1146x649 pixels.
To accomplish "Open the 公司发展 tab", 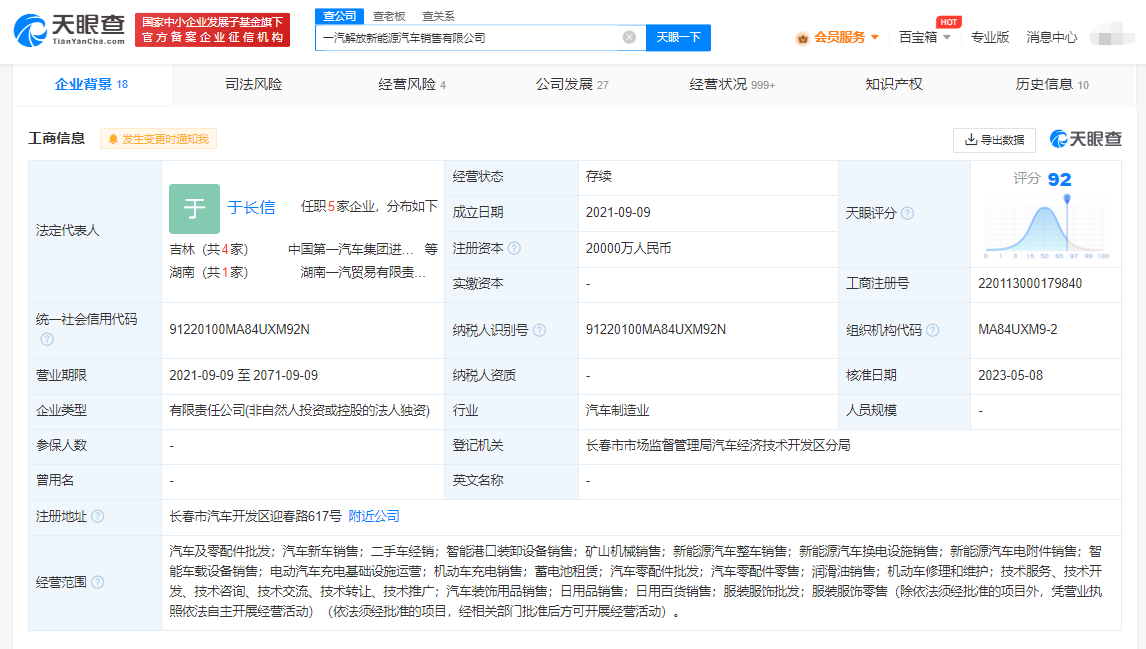I will point(572,85).
